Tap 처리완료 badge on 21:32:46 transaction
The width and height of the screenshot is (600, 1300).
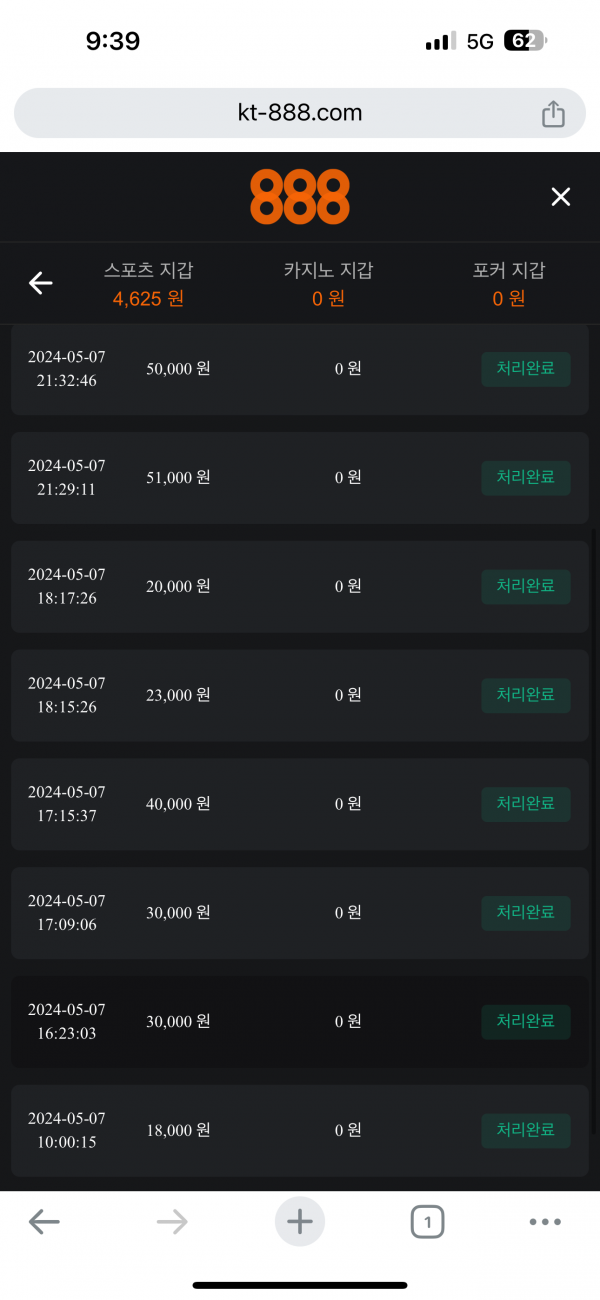(x=526, y=369)
